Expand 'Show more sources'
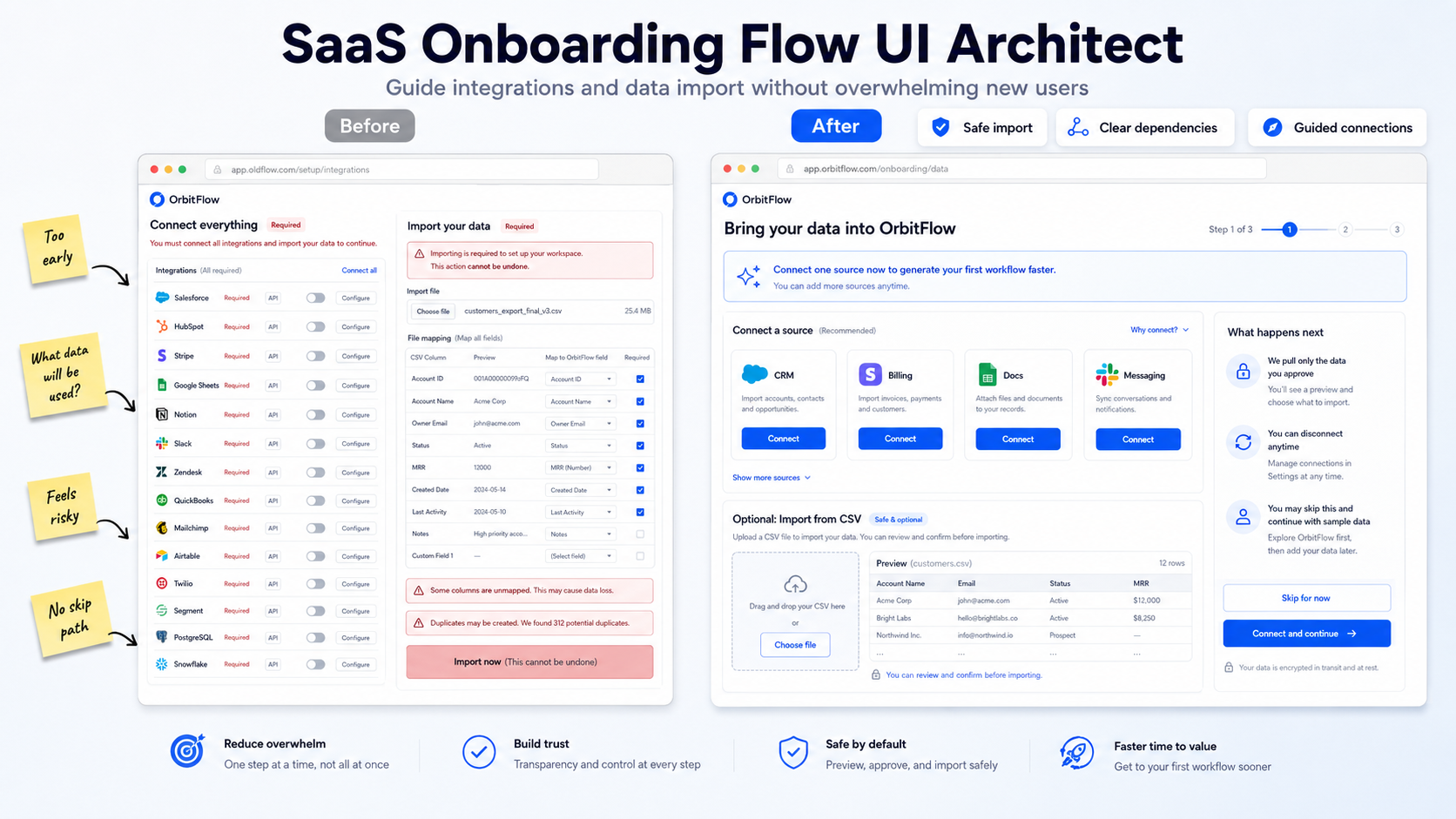The width and height of the screenshot is (1456, 819). (x=772, y=477)
